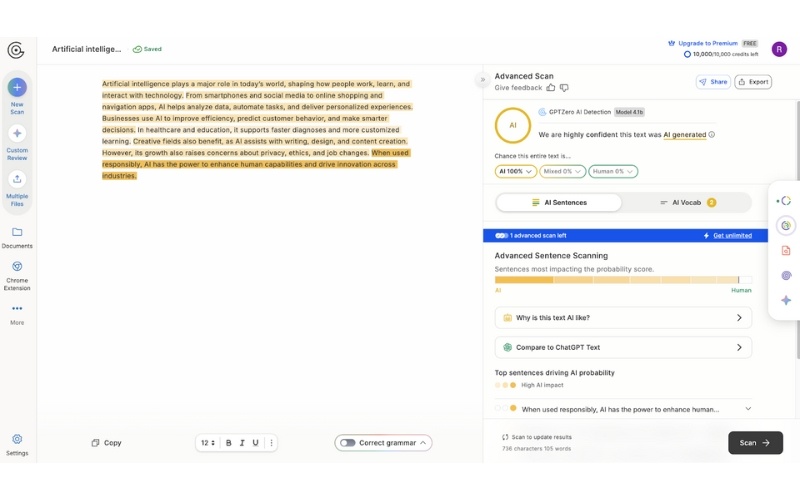Click the Copy button
The height and width of the screenshot is (500, 800).
coord(107,443)
